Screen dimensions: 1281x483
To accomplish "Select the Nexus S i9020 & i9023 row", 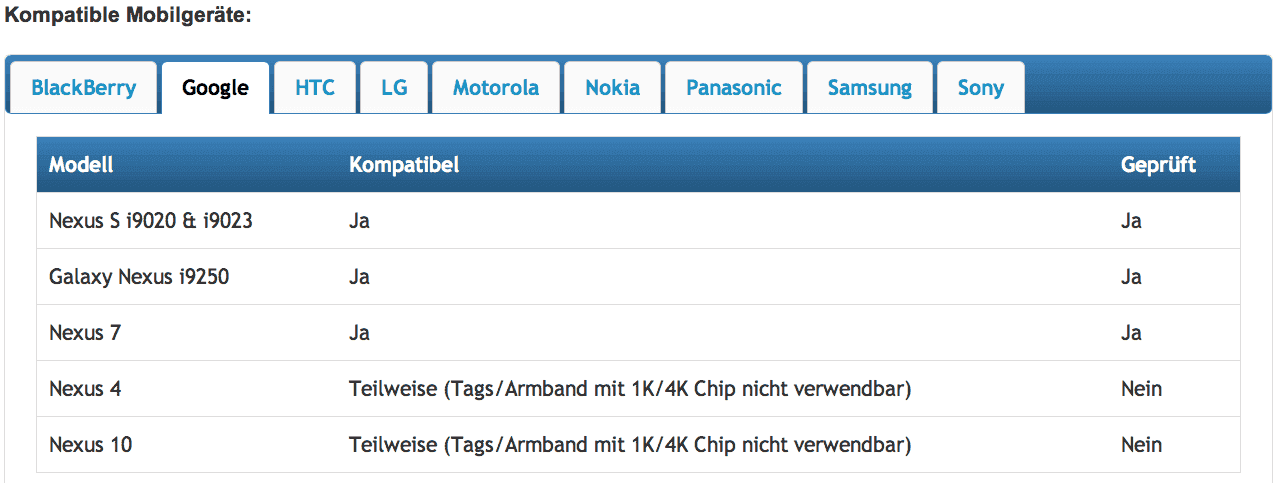I will pyautogui.click(x=638, y=221).
